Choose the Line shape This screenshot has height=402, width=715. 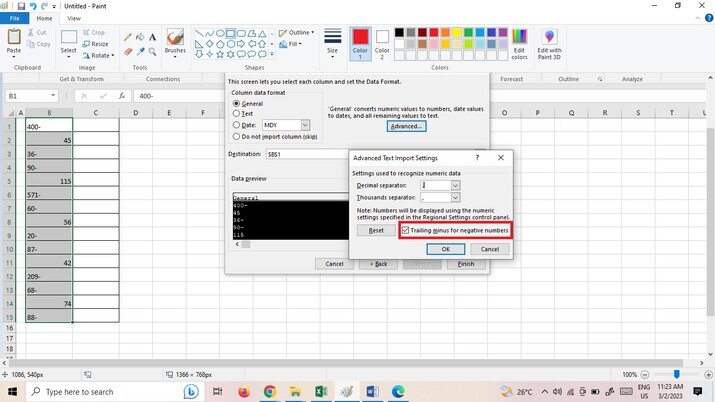click(199, 34)
